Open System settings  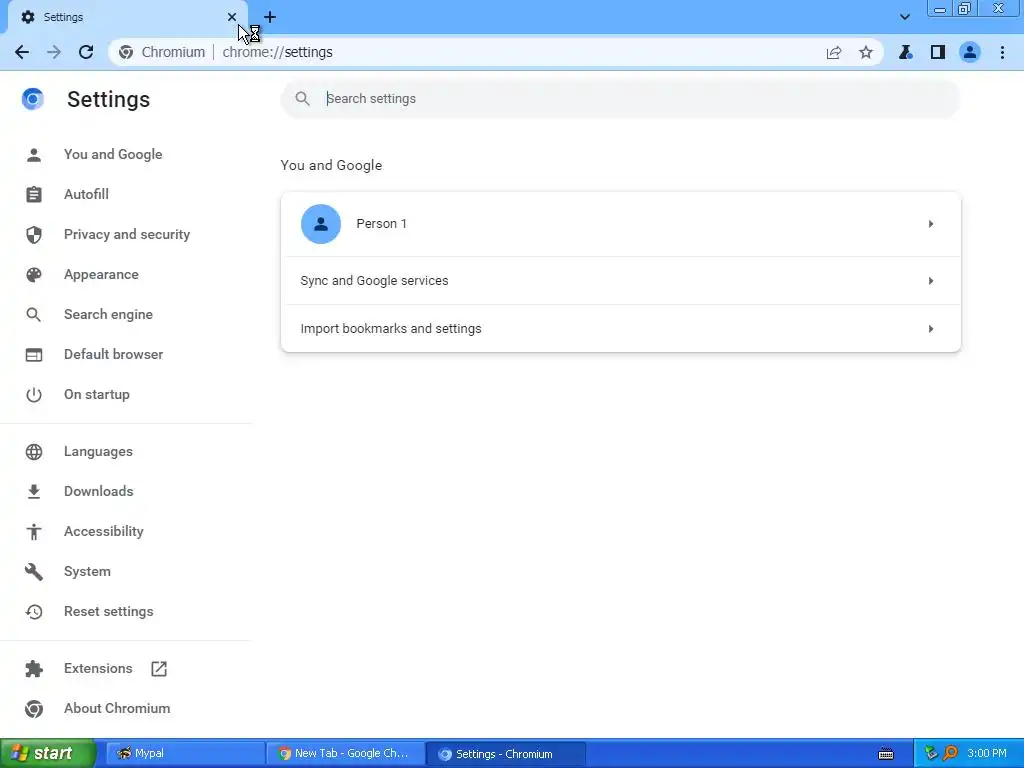click(87, 571)
